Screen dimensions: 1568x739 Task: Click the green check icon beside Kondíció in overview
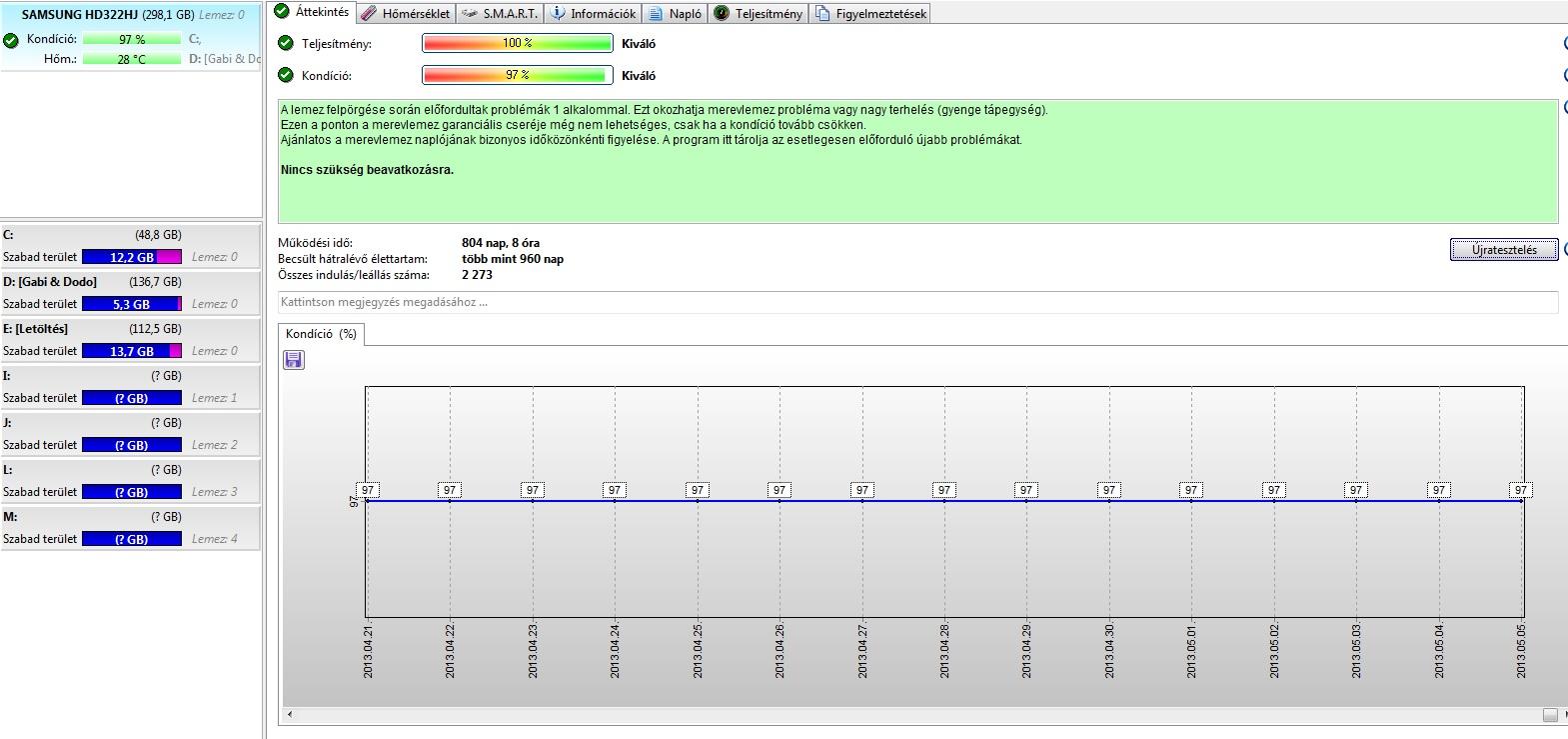(287, 75)
